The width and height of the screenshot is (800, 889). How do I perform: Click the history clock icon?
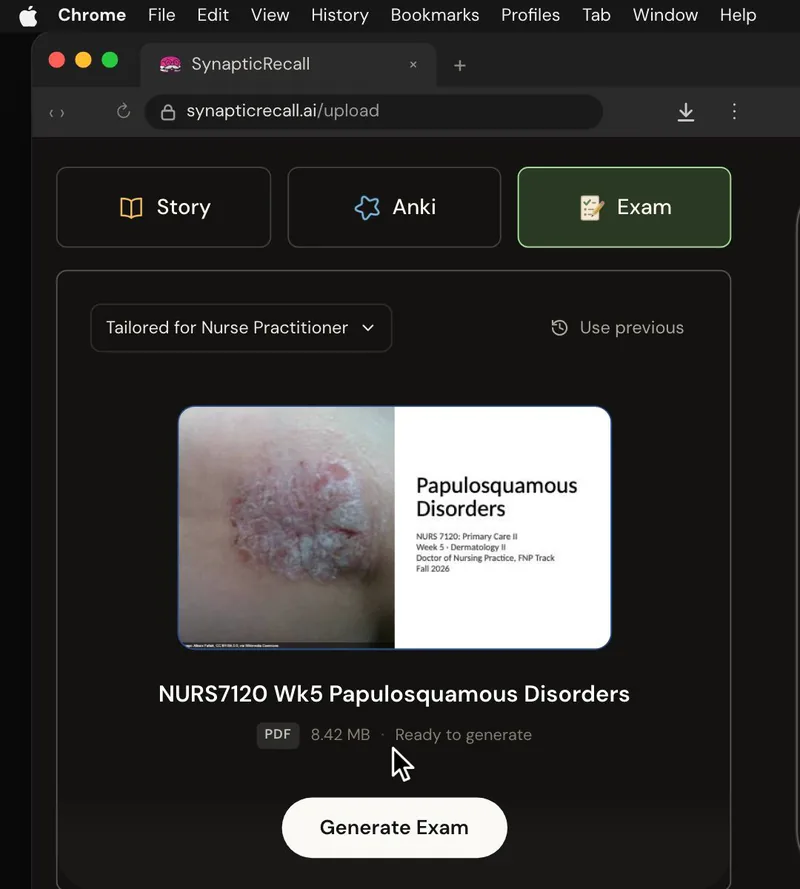point(560,328)
